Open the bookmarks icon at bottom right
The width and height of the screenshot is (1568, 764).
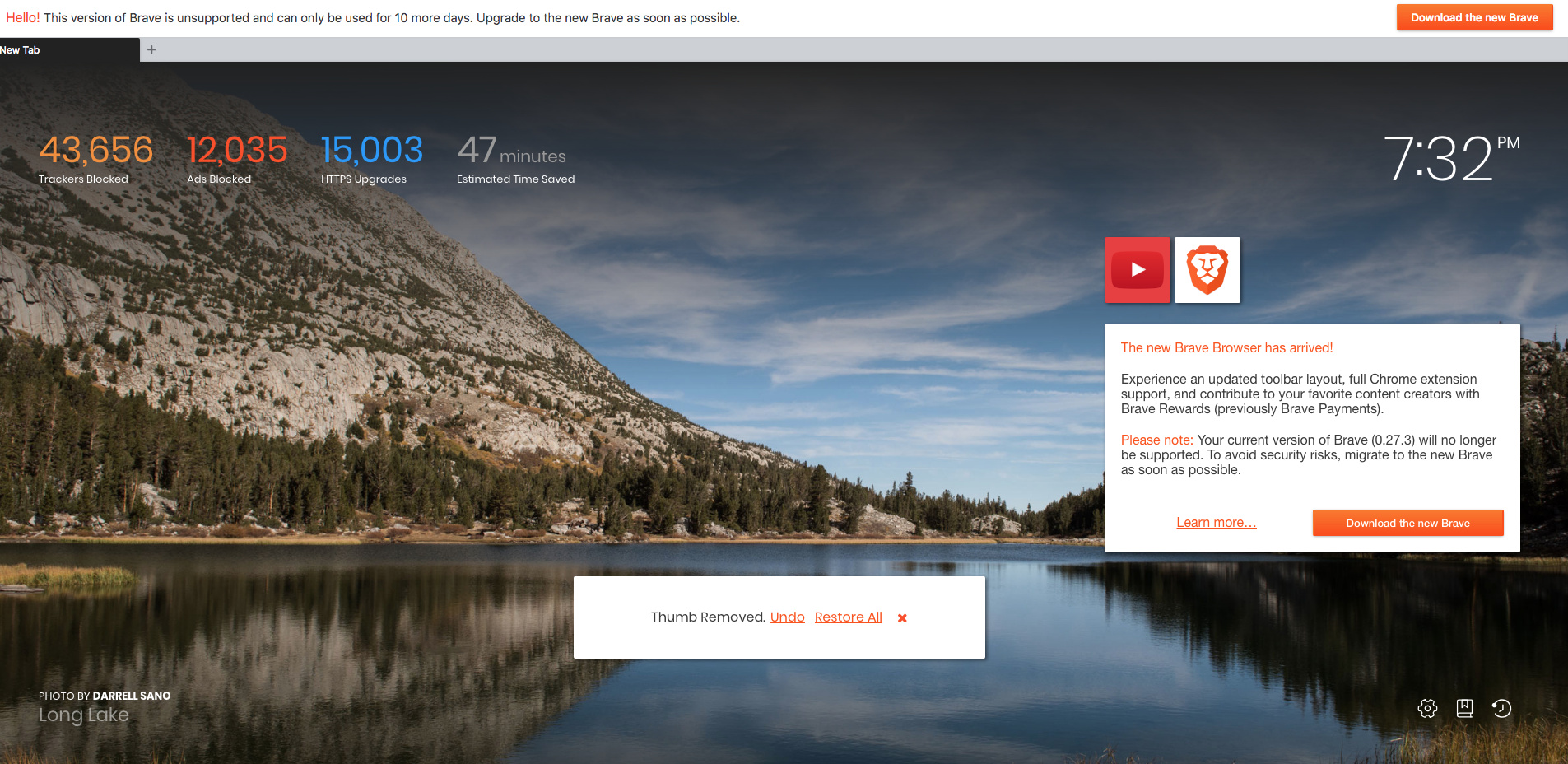pyautogui.click(x=1464, y=708)
